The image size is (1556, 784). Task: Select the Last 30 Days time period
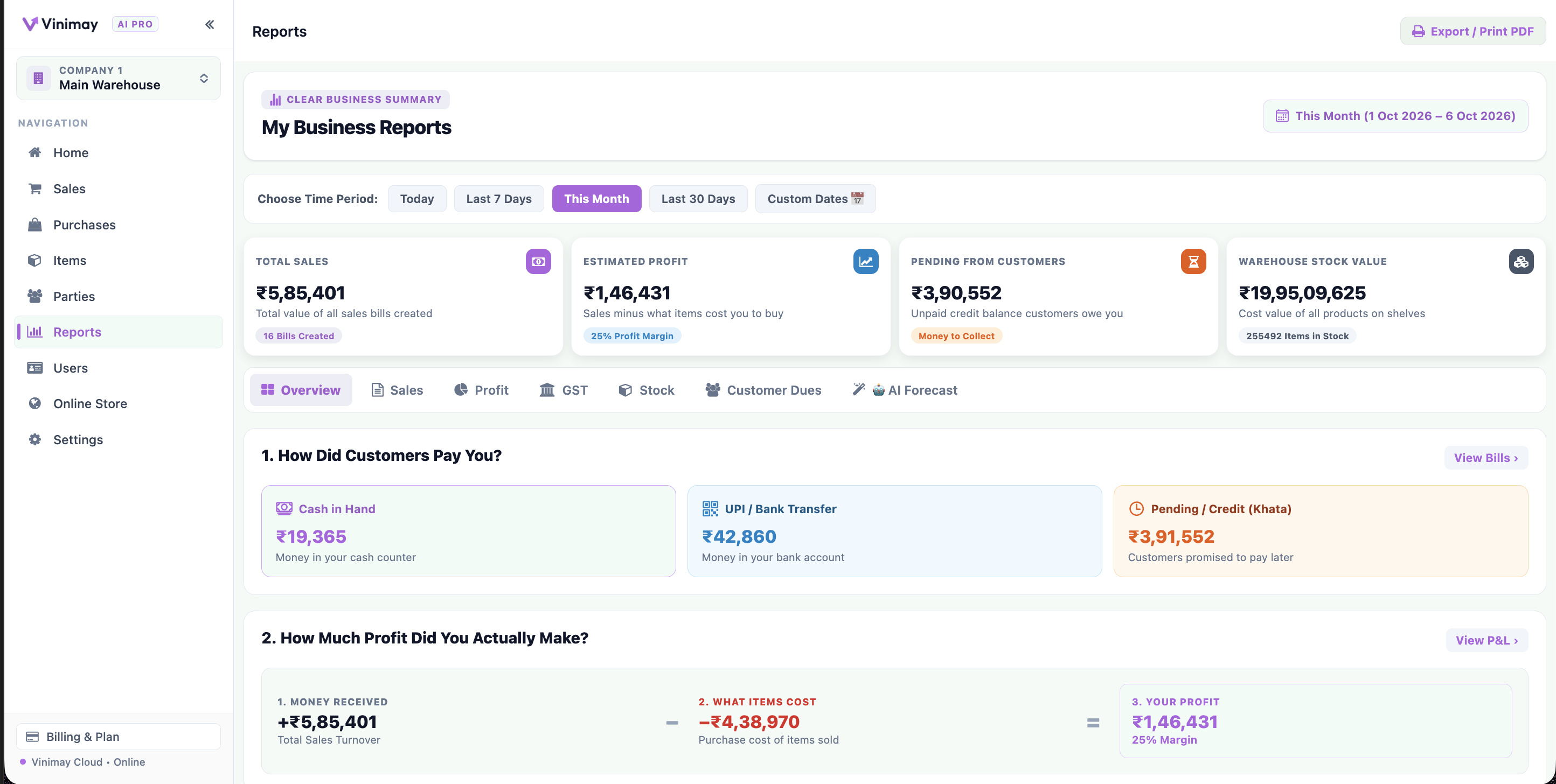(698, 199)
